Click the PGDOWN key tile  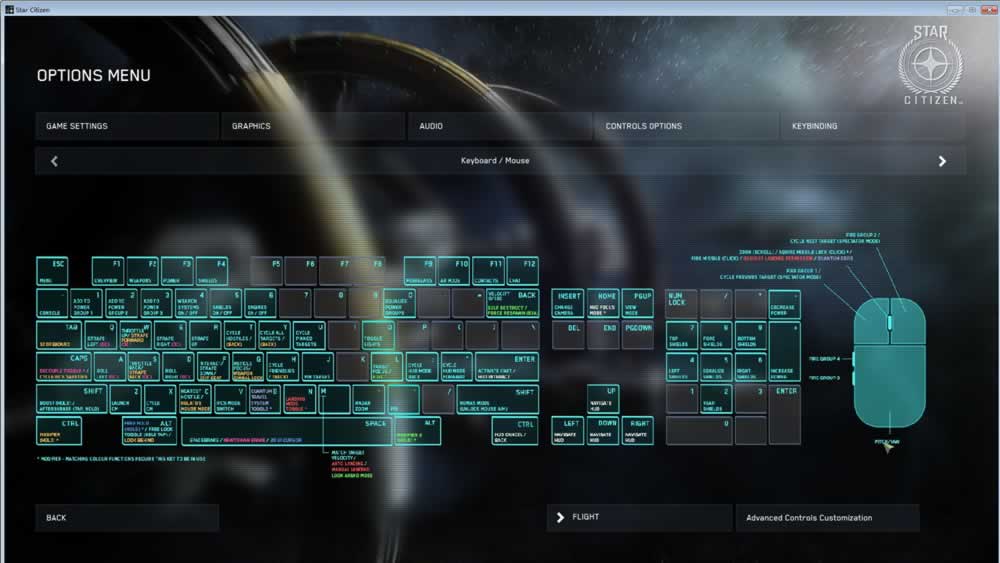tap(638, 335)
